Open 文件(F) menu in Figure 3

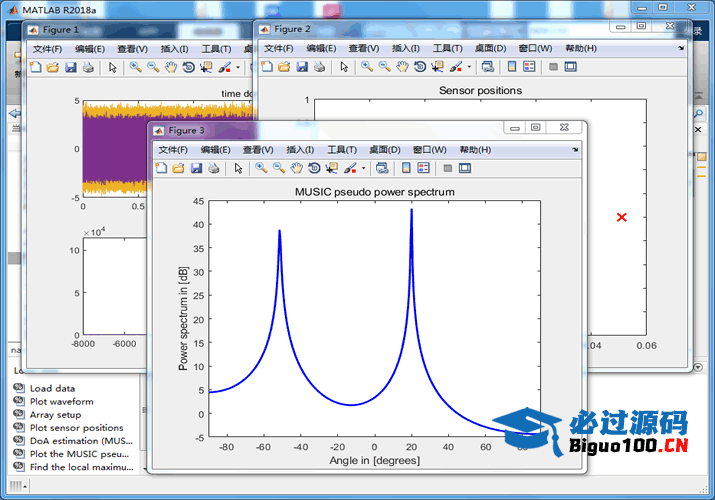[173, 150]
